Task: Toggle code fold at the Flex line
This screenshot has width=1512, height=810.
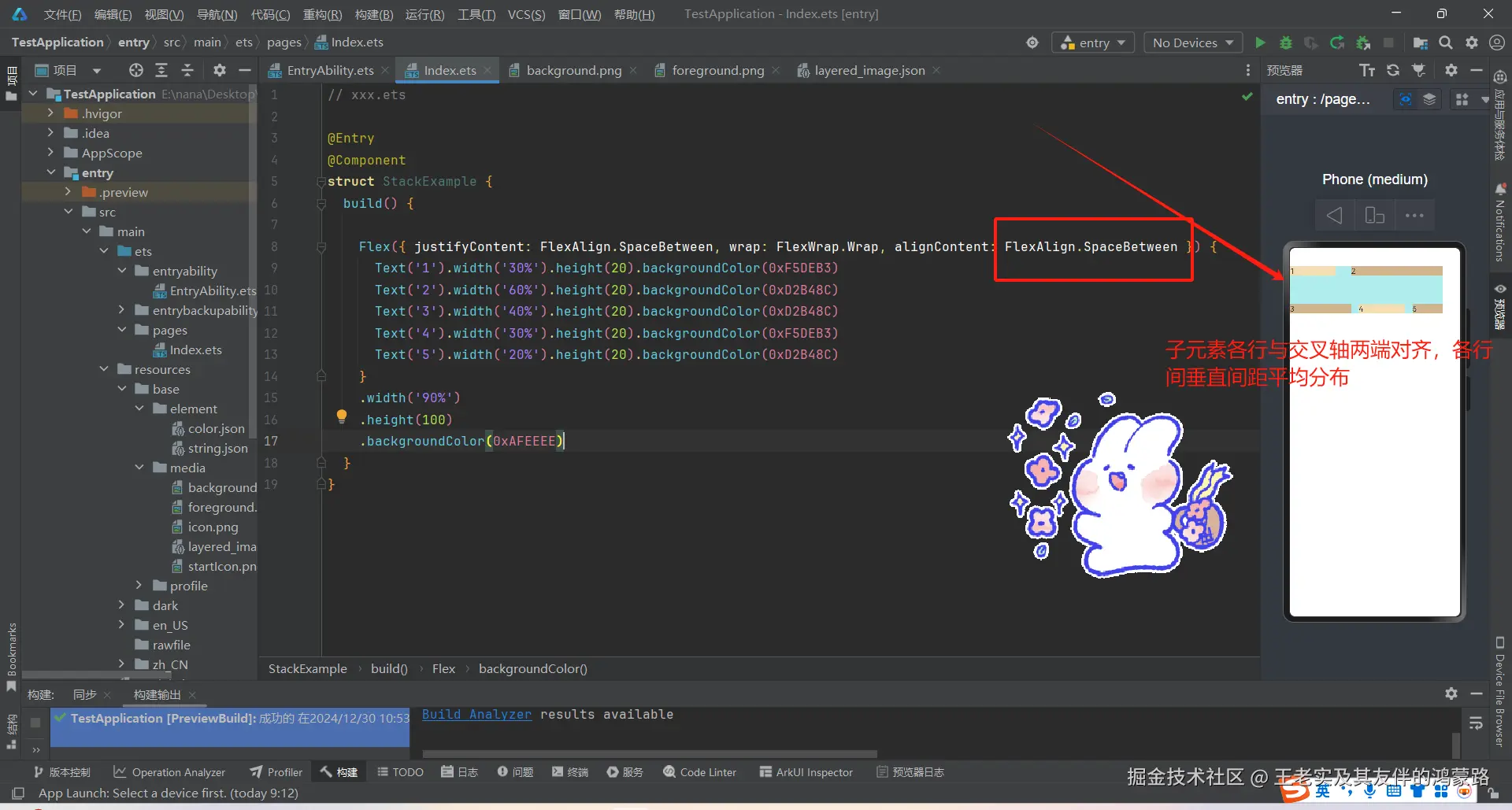Action: [321, 246]
